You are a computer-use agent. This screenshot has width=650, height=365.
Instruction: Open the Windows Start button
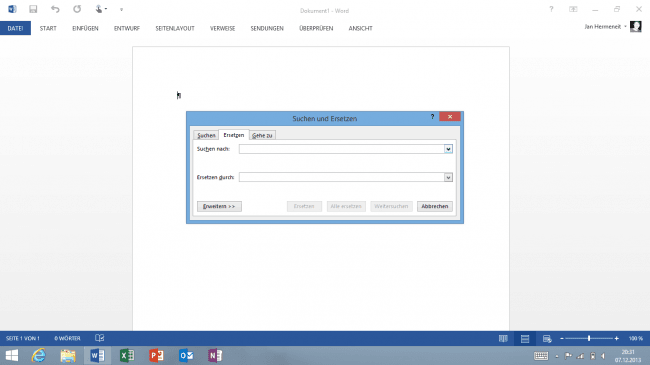pyautogui.click(x=12, y=355)
